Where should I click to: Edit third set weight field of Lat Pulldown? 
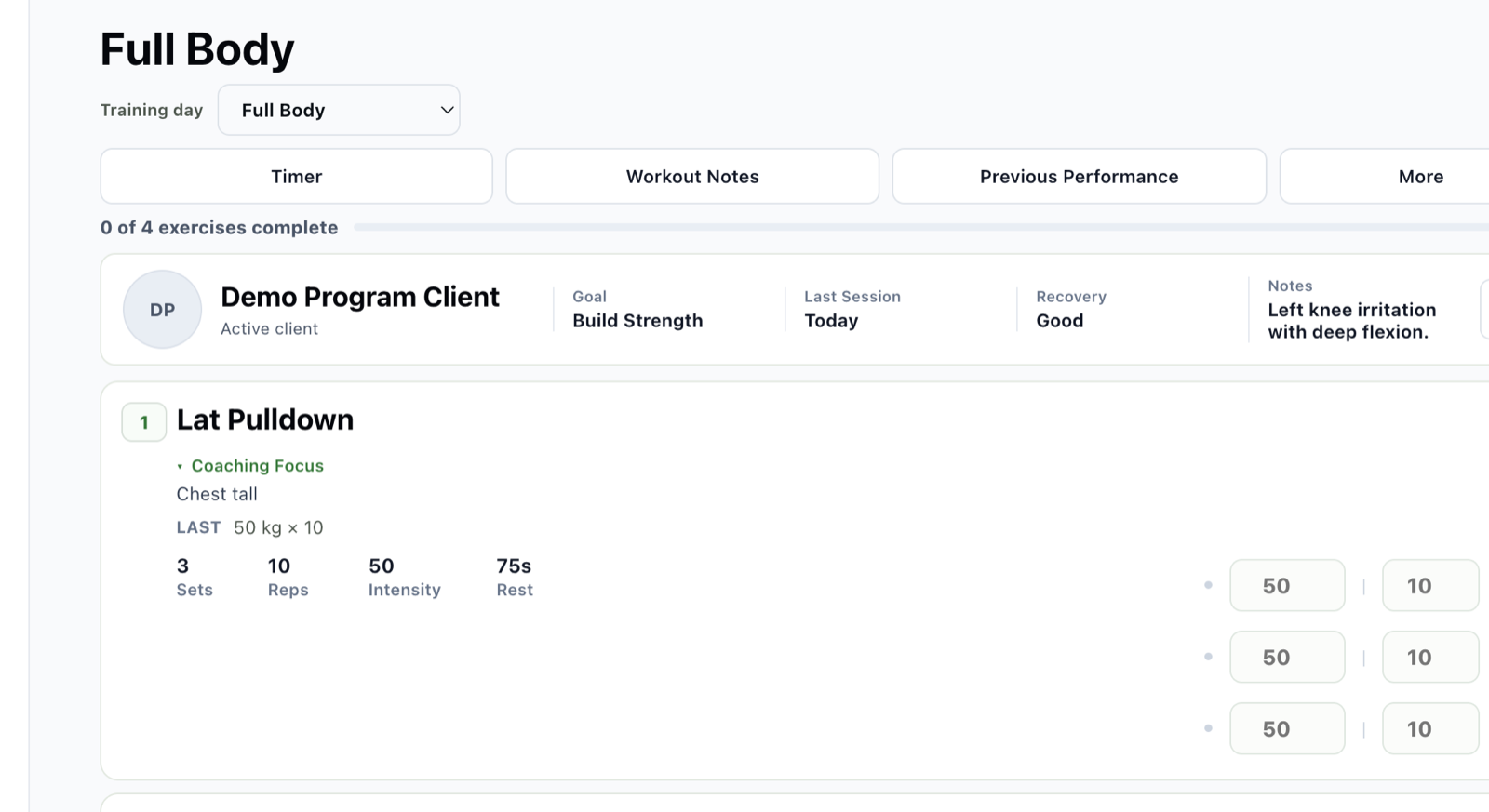point(1287,728)
